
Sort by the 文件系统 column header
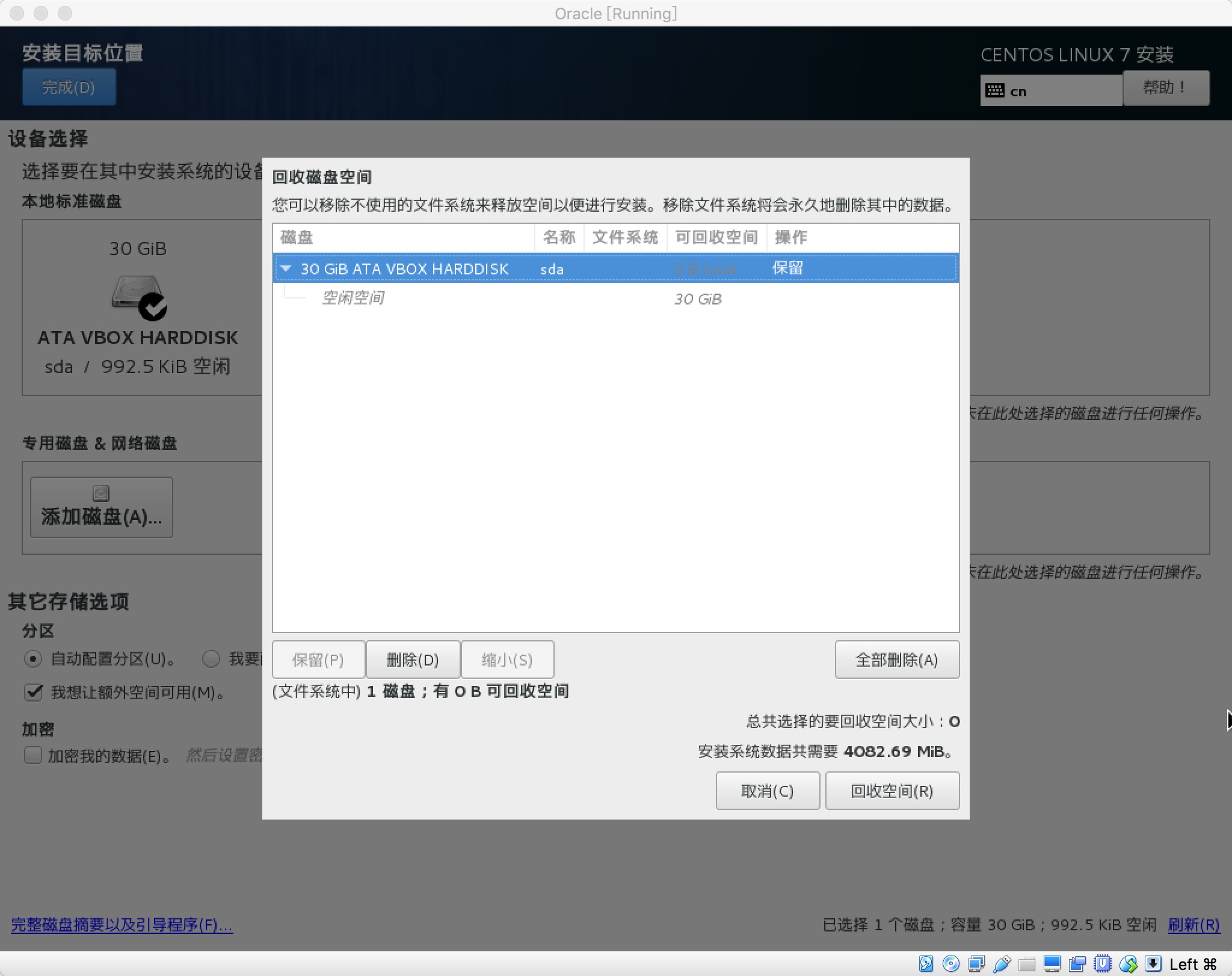click(626, 237)
